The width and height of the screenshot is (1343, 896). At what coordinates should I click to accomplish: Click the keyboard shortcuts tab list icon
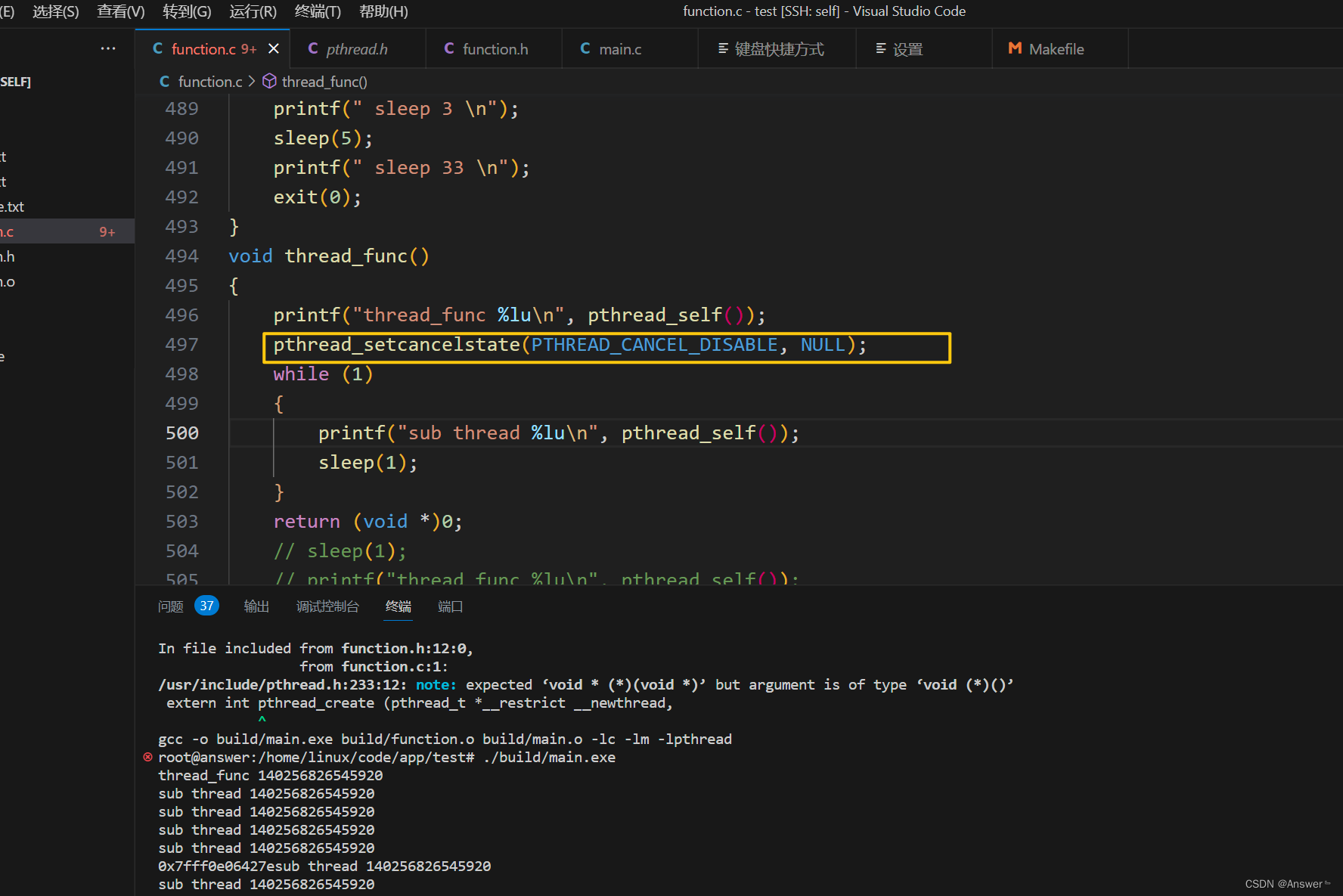723,48
